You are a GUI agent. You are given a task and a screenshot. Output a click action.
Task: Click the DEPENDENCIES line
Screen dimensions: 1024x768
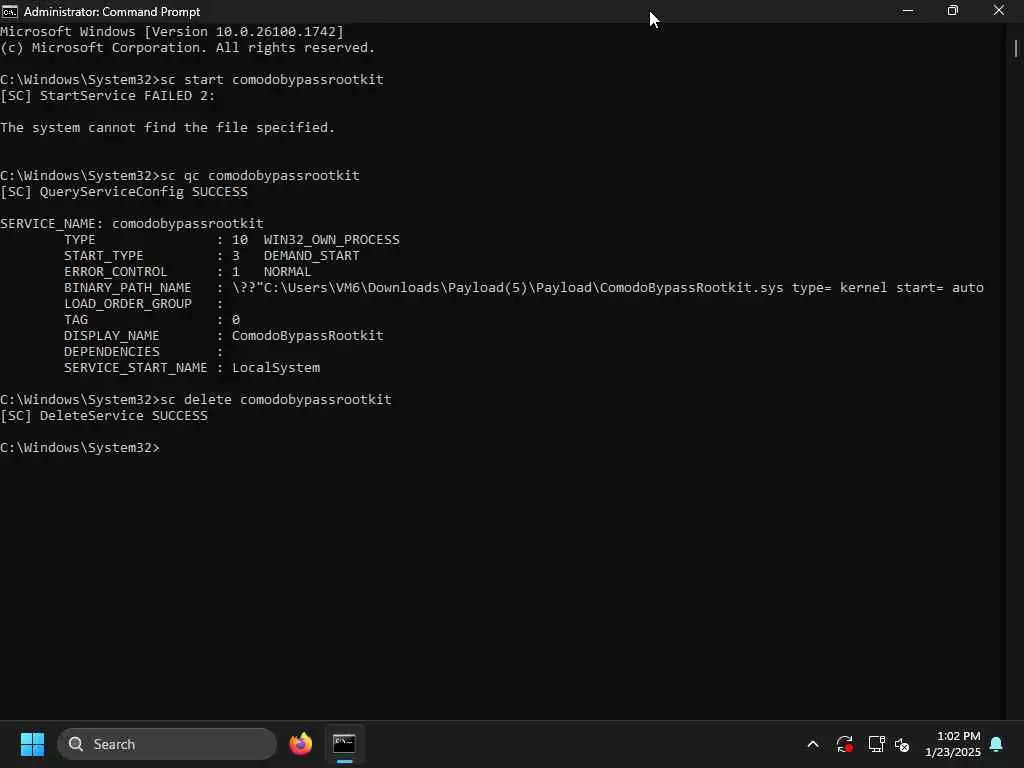coord(143,352)
